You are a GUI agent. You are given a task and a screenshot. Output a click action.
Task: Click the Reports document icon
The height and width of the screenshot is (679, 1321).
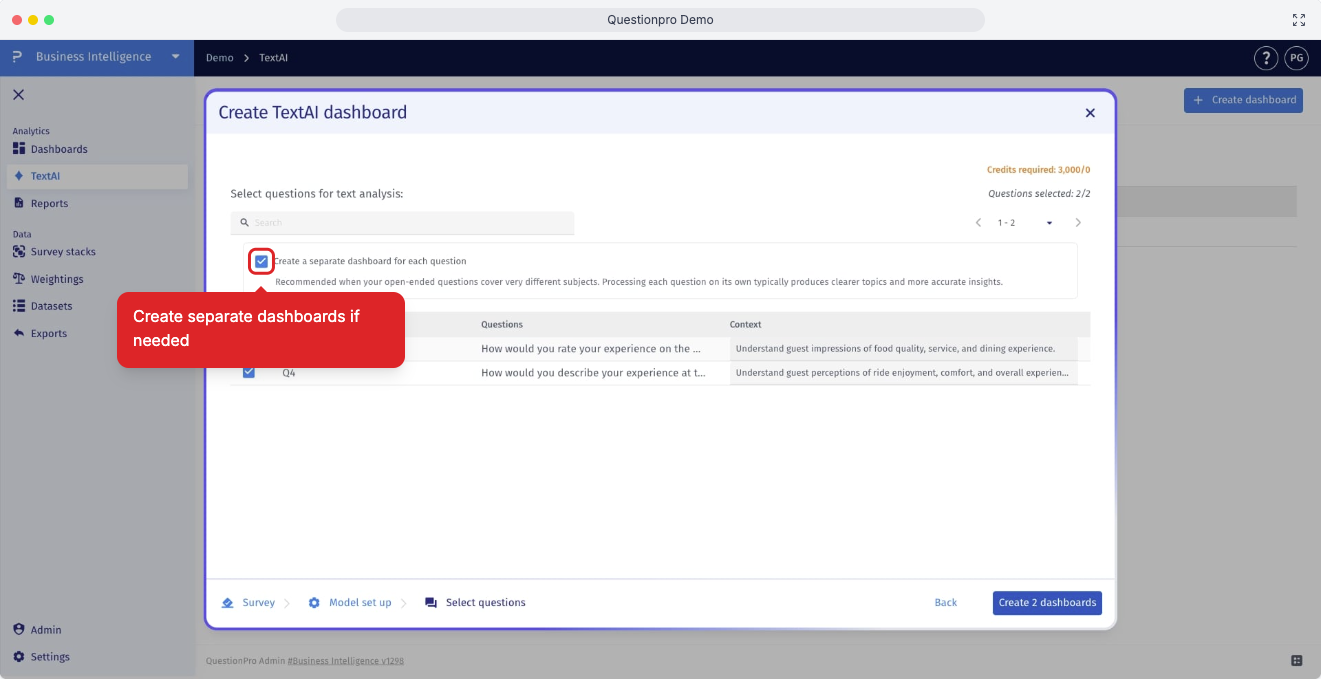(x=19, y=203)
